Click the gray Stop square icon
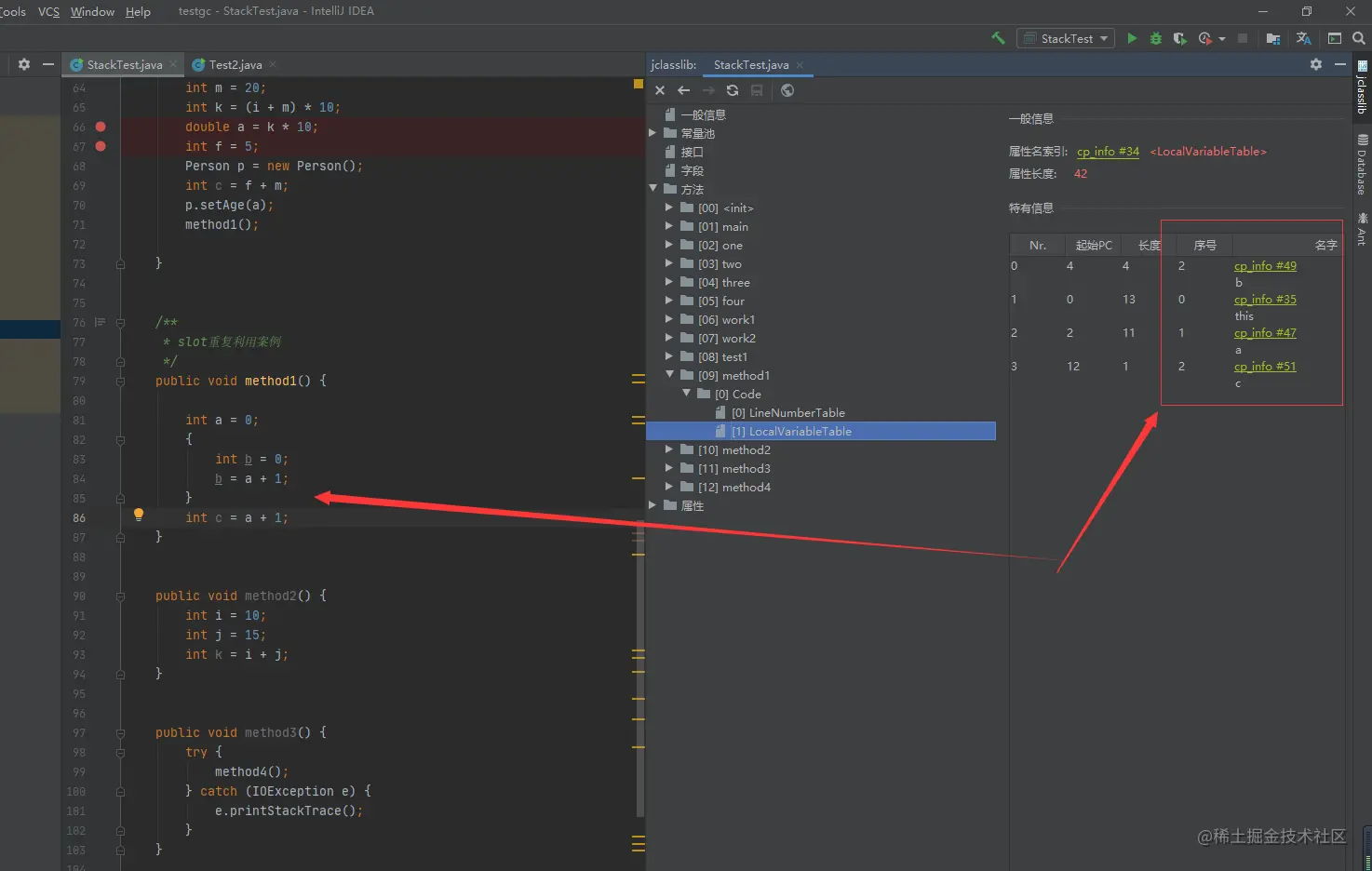The width and height of the screenshot is (1372, 871). (1243, 38)
